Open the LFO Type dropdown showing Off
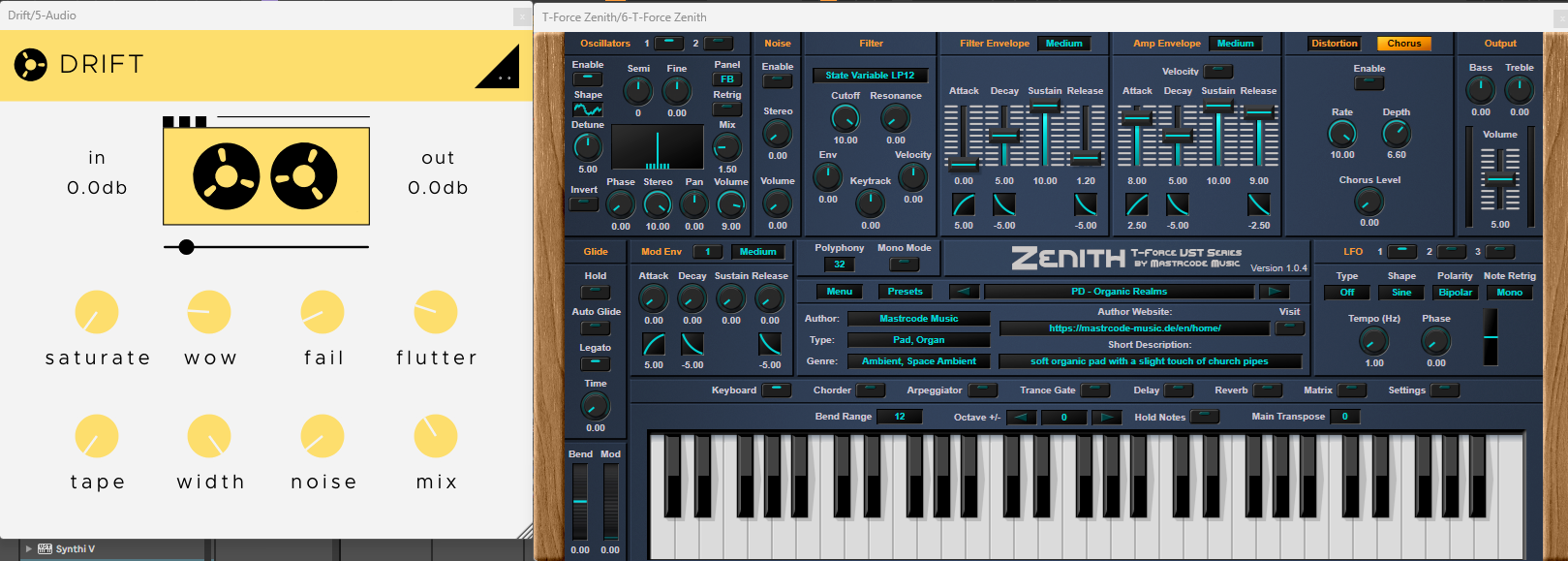Image resolution: width=1568 pixels, height=561 pixels. [1347, 293]
